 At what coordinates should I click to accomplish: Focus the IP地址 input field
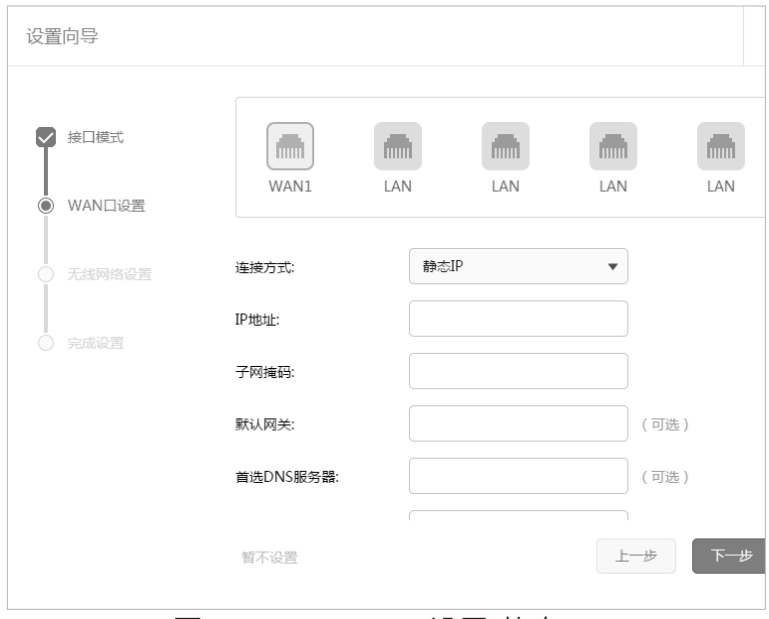click(x=518, y=319)
